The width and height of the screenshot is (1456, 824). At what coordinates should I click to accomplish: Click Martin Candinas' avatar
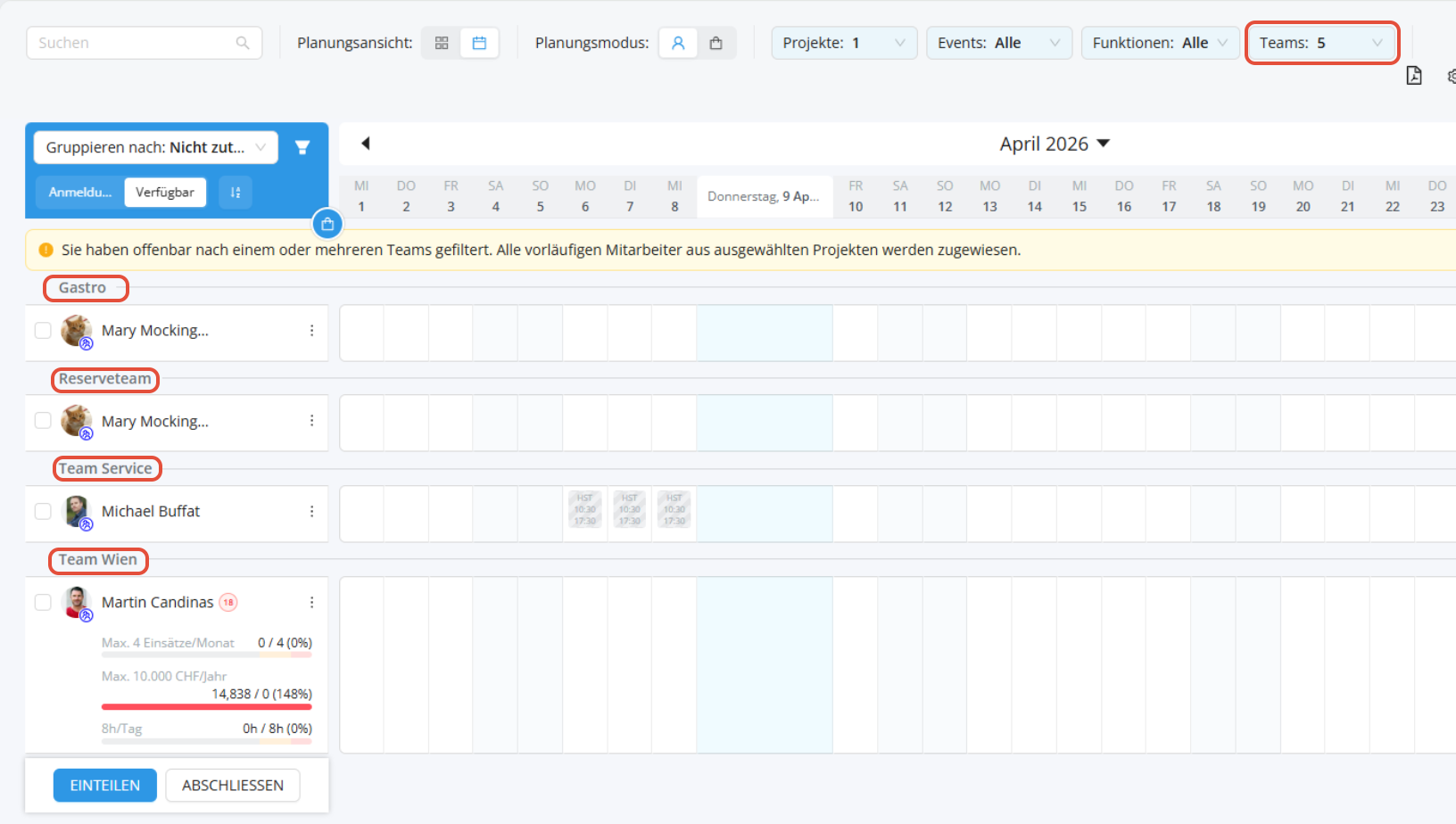pos(77,602)
